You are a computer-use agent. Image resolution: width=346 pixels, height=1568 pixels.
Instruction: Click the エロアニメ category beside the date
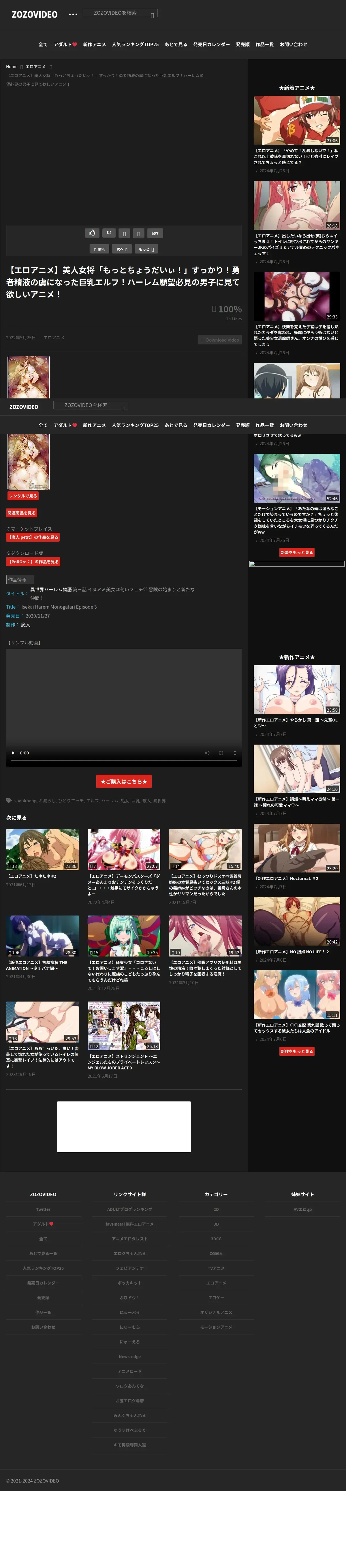54,337
